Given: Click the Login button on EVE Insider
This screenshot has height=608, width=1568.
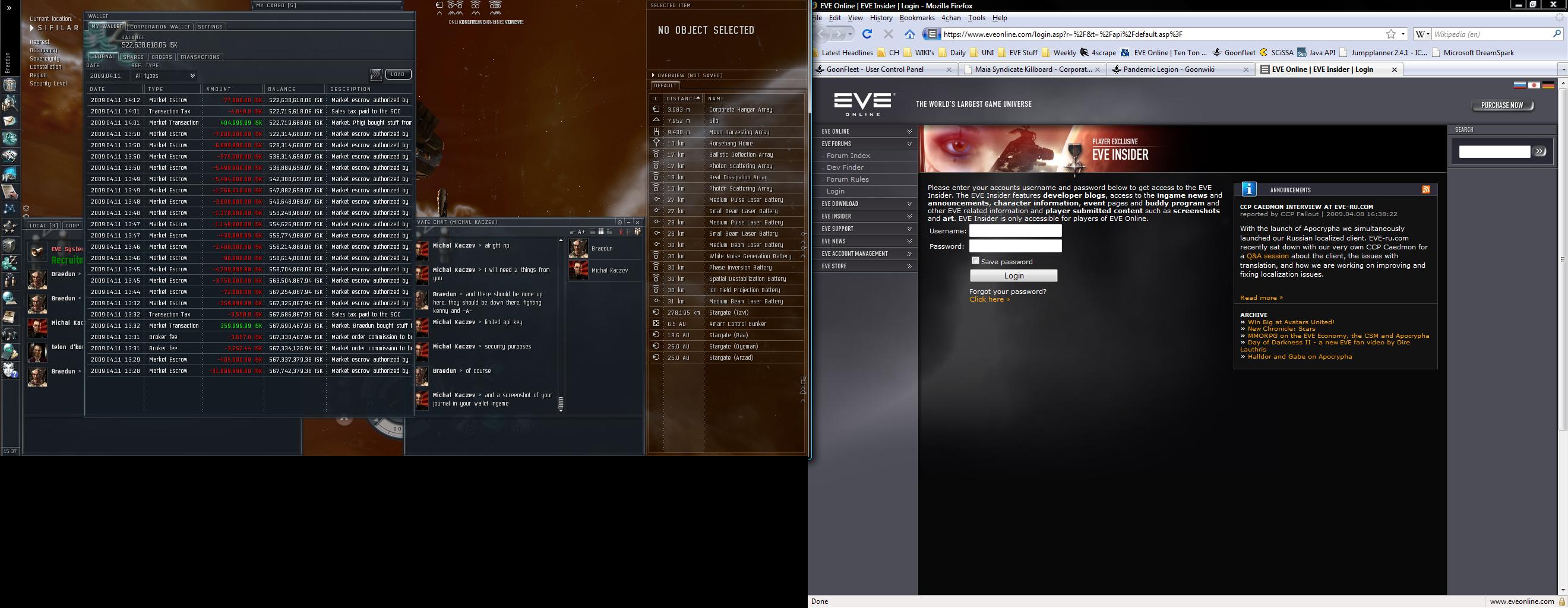Looking at the screenshot, I should pos(1013,275).
